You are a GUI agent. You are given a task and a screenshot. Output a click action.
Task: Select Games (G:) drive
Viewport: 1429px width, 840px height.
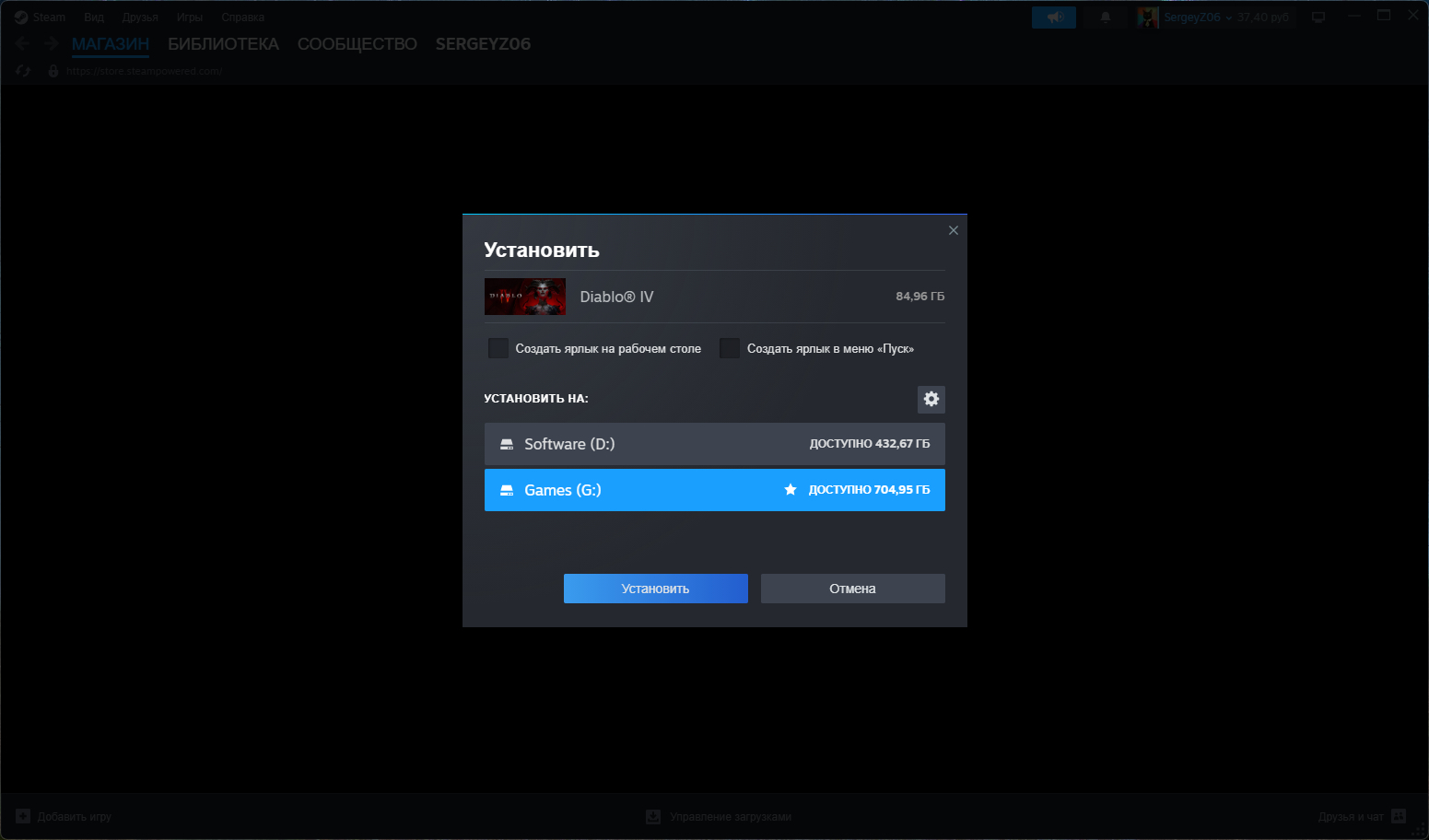point(715,490)
